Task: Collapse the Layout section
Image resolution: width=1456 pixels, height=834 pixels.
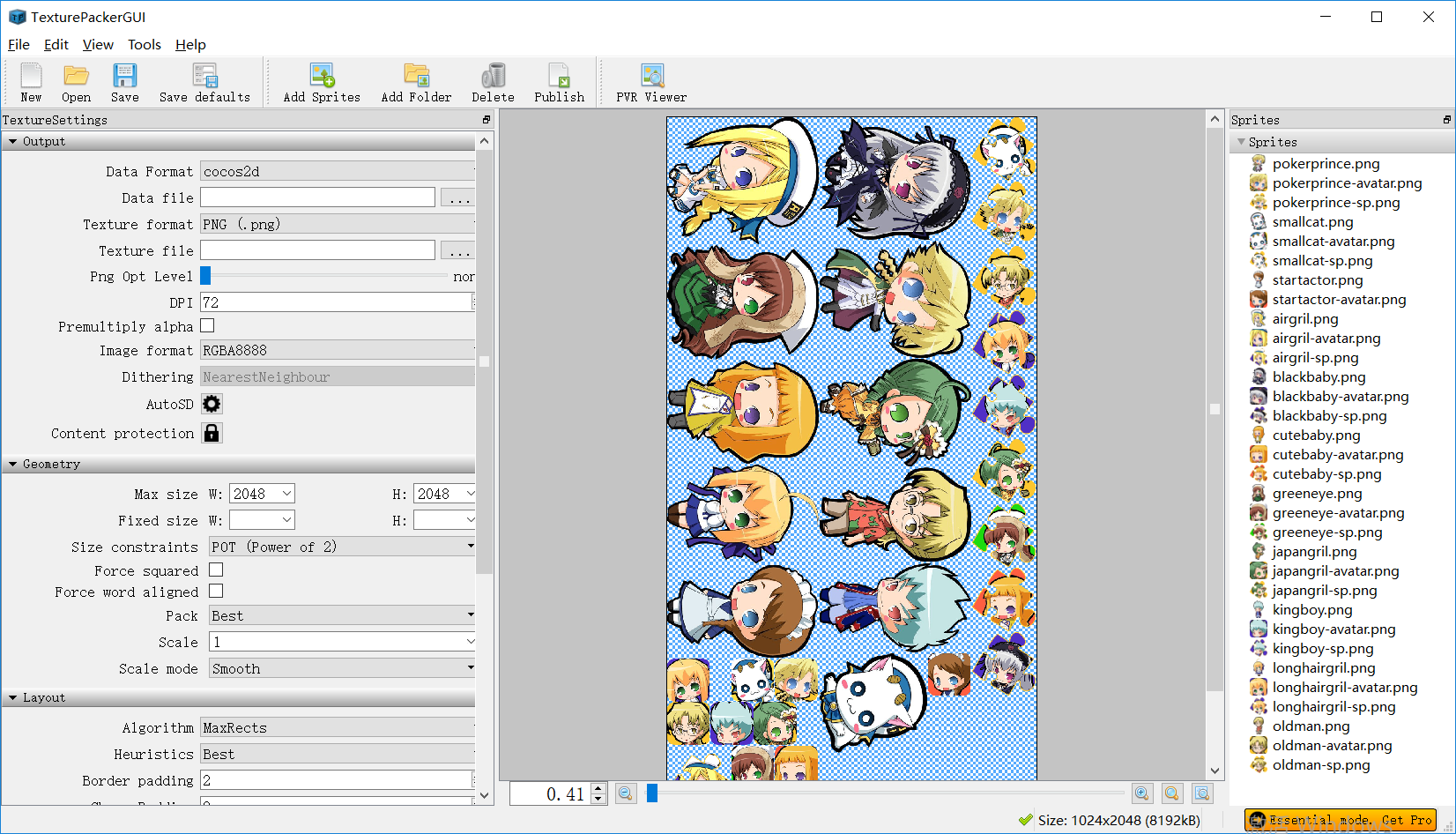Action: (12, 697)
